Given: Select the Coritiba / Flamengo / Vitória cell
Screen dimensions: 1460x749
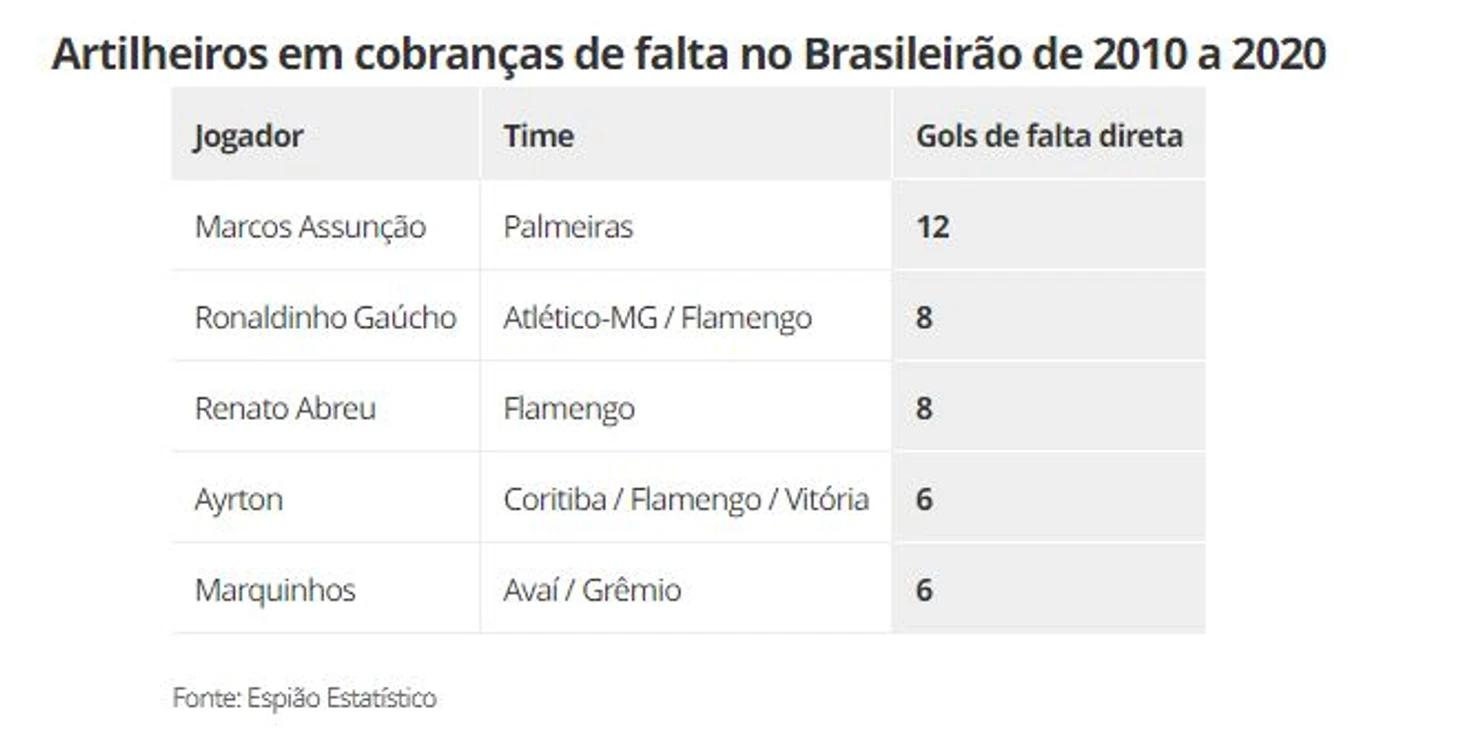Looking at the screenshot, I should (x=686, y=498).
